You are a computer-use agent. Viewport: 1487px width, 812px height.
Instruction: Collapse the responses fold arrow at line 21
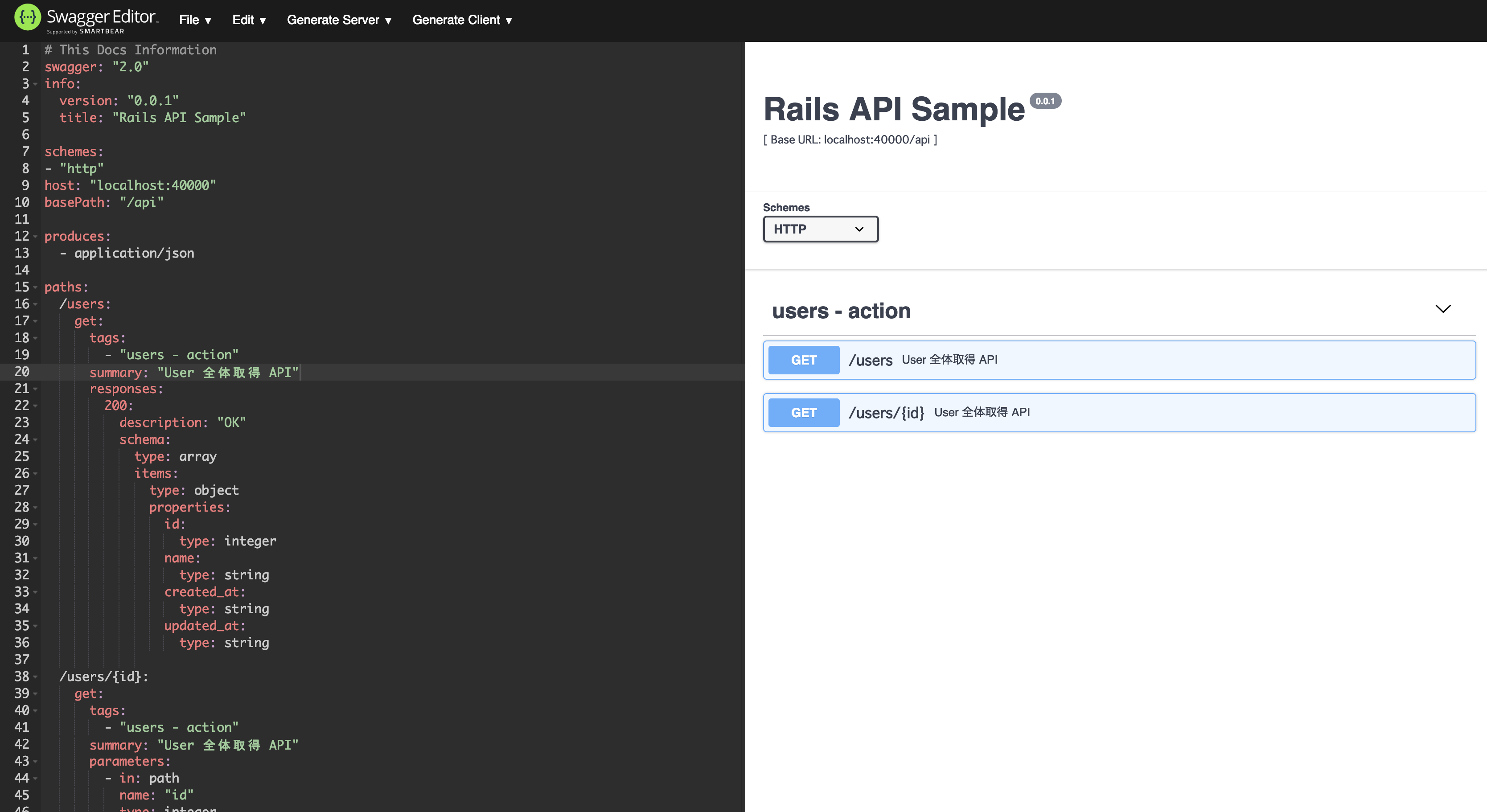pos(35,389)
